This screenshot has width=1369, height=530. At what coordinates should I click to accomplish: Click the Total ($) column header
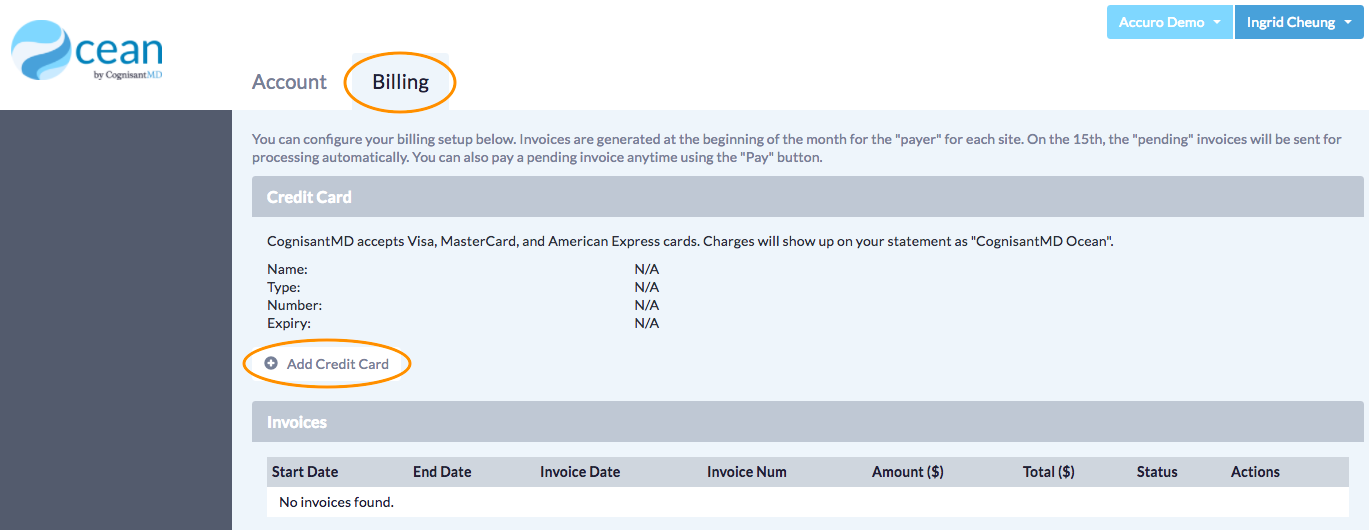(1048, 472)
